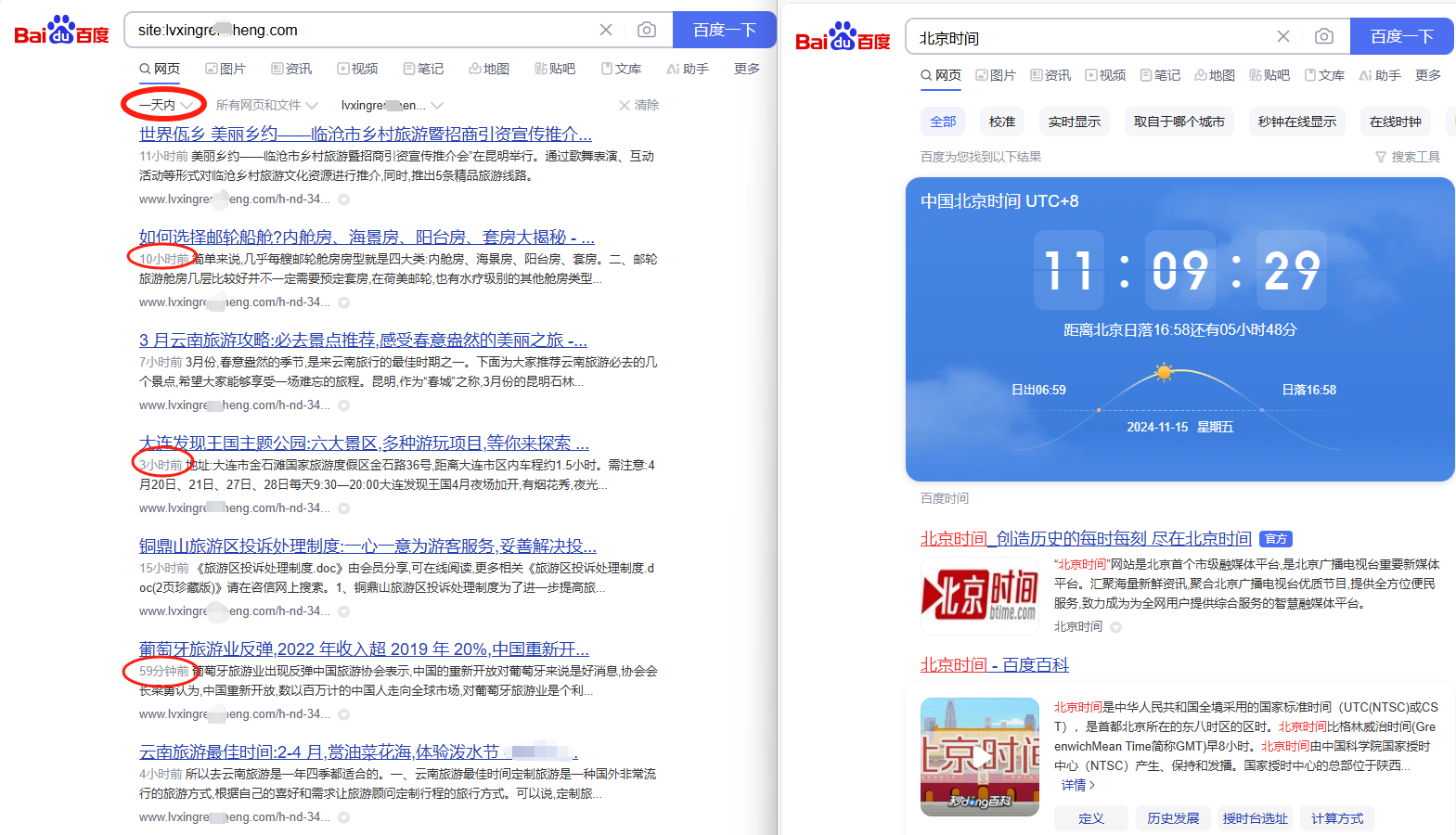
Task: Click the 计算方式 section button
Action: 1337,818
